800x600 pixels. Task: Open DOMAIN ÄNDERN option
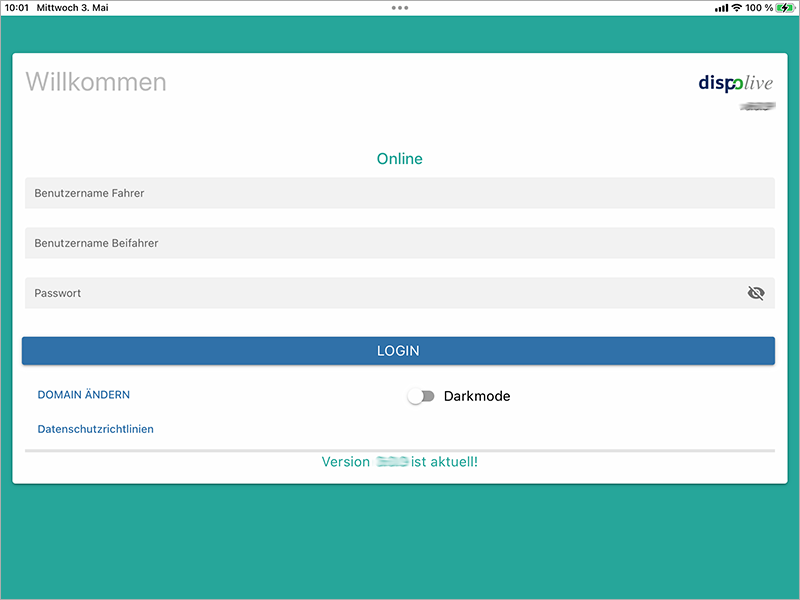(x=84, y=394)
